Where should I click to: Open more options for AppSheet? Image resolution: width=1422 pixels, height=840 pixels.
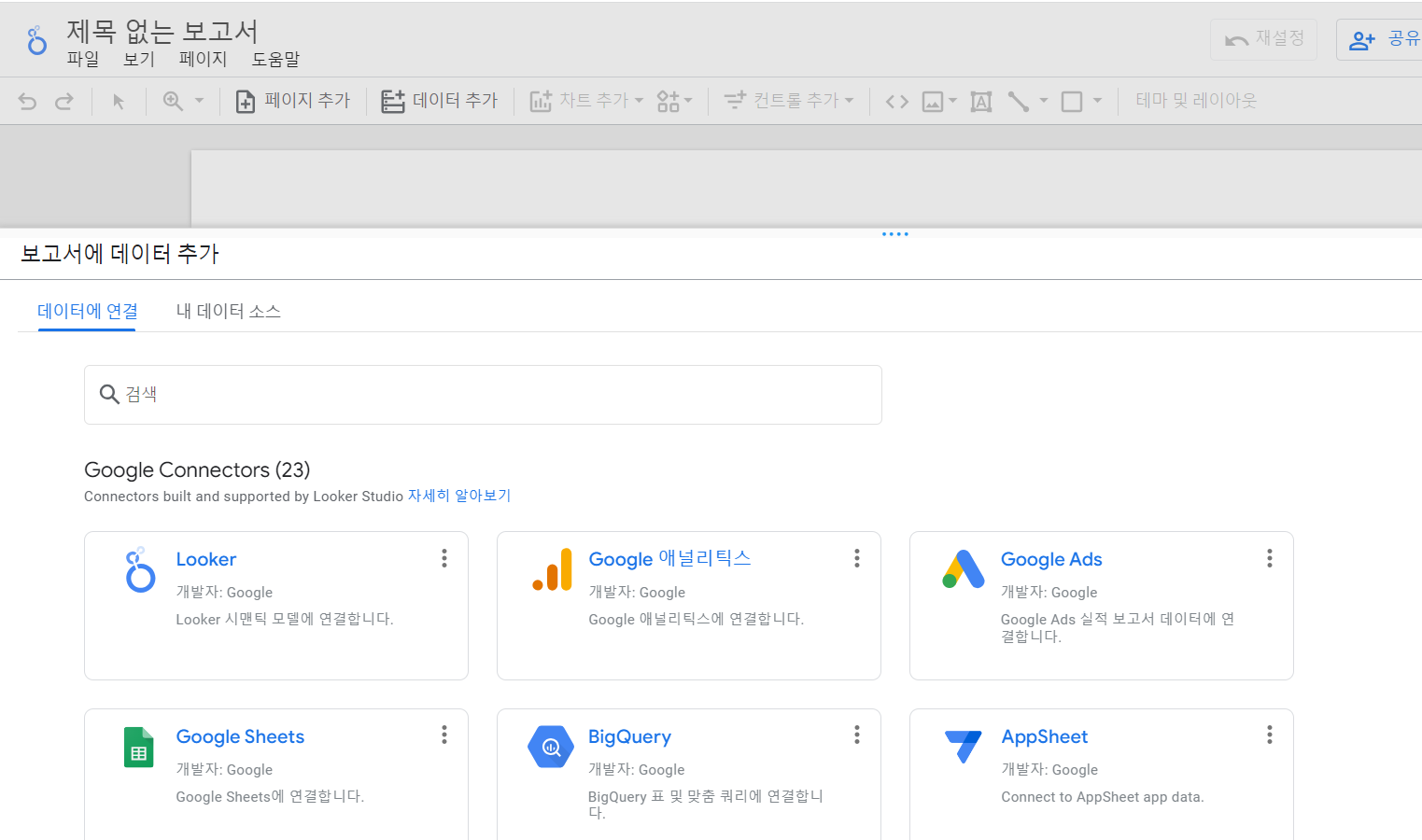(1270, 735)
